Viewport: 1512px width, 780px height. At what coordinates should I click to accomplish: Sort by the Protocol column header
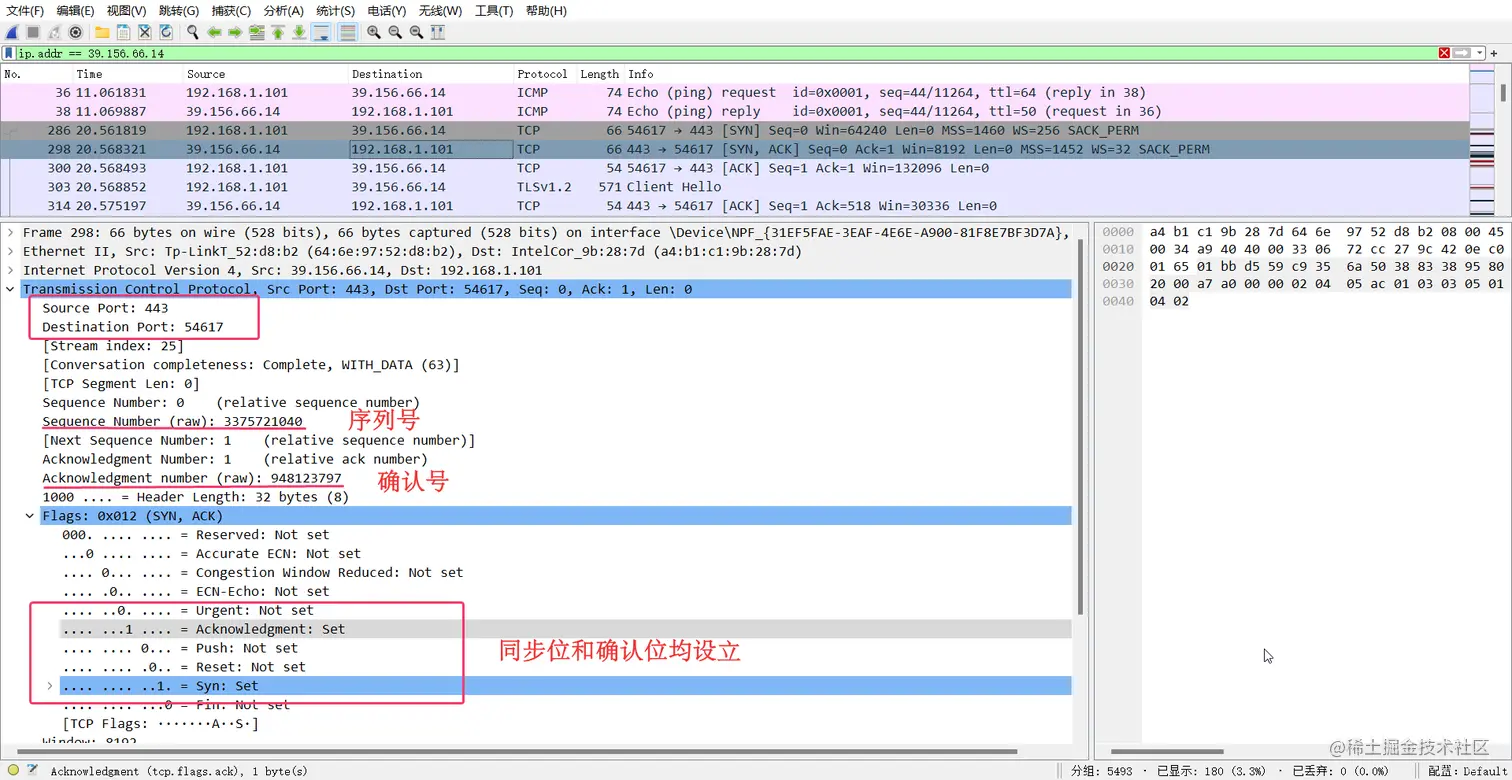544,74
